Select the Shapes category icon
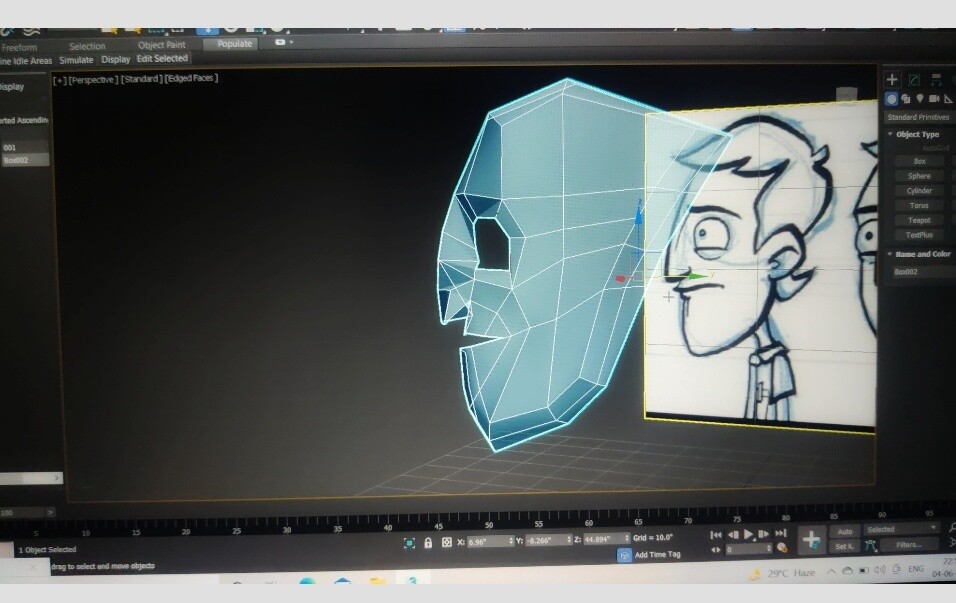This screenshot has height=603, width=956. [906, 97]
